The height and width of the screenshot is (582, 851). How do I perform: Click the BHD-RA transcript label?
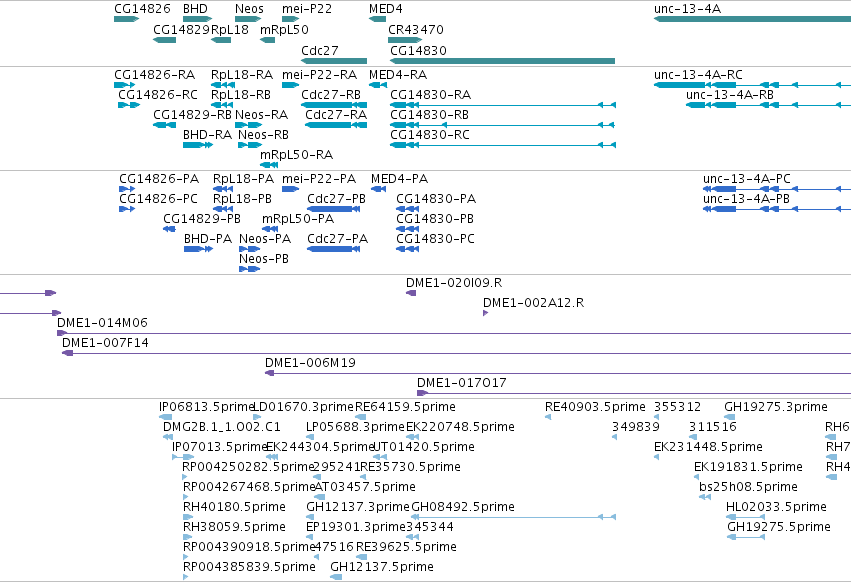click(x=207, y=135)
